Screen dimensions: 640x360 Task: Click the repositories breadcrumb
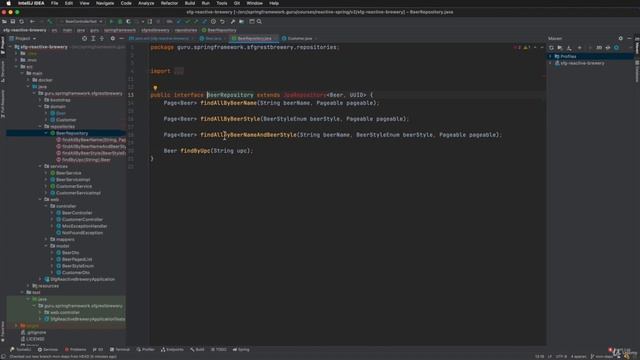[186, 30]
